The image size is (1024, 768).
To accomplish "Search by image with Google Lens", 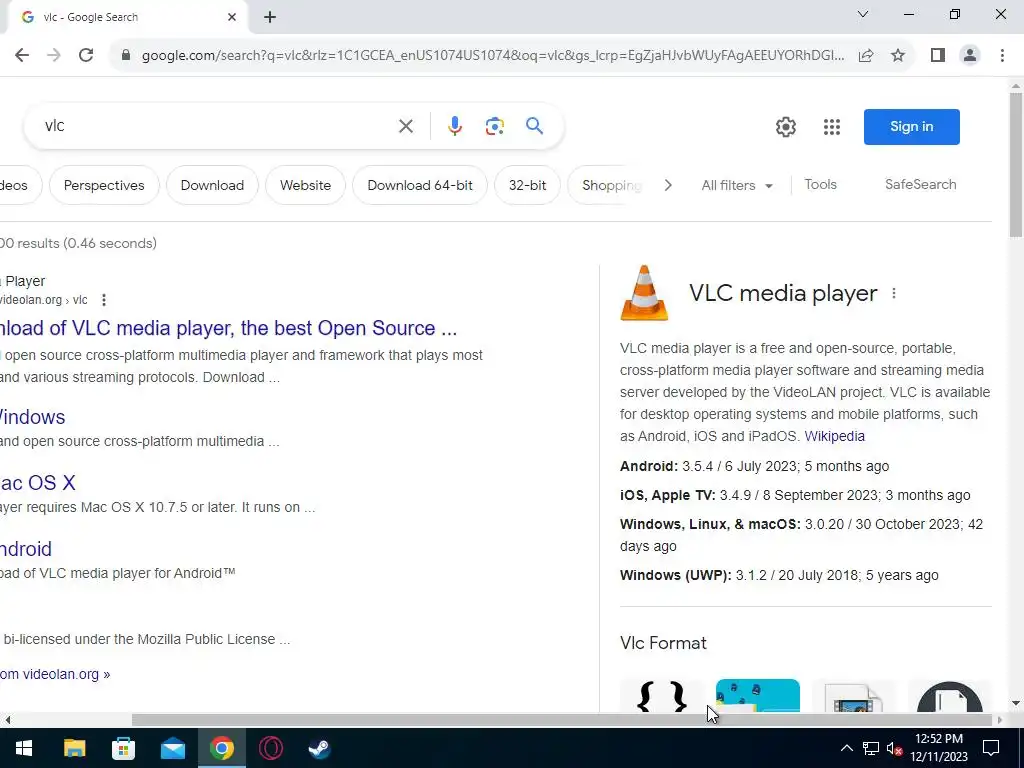I will (494, 126).
